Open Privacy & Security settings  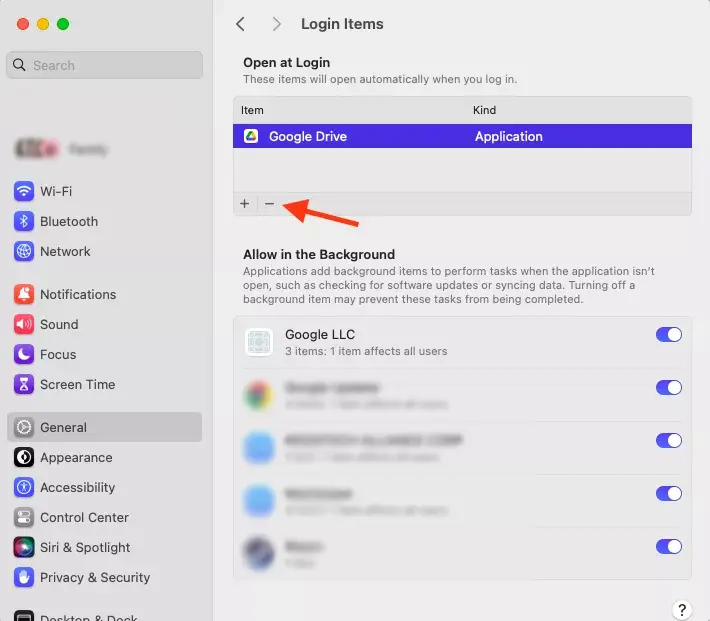(x=104, y=578)
